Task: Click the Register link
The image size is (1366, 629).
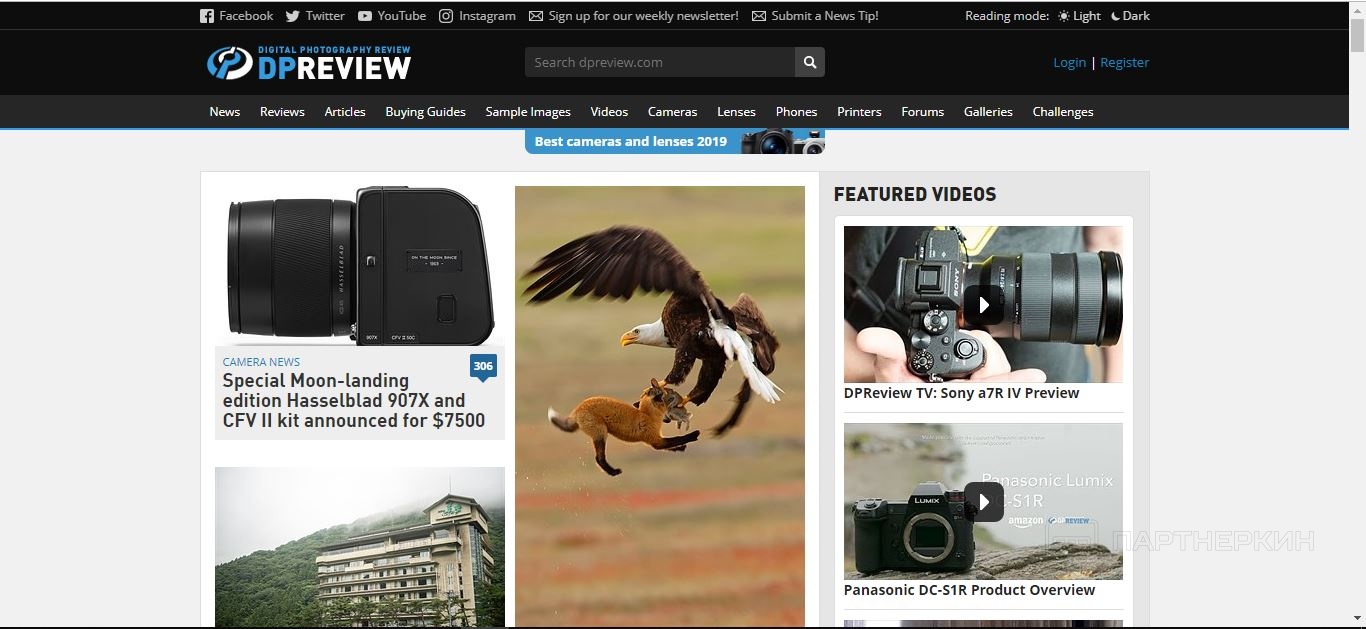Action: (x=1125, y=62)
